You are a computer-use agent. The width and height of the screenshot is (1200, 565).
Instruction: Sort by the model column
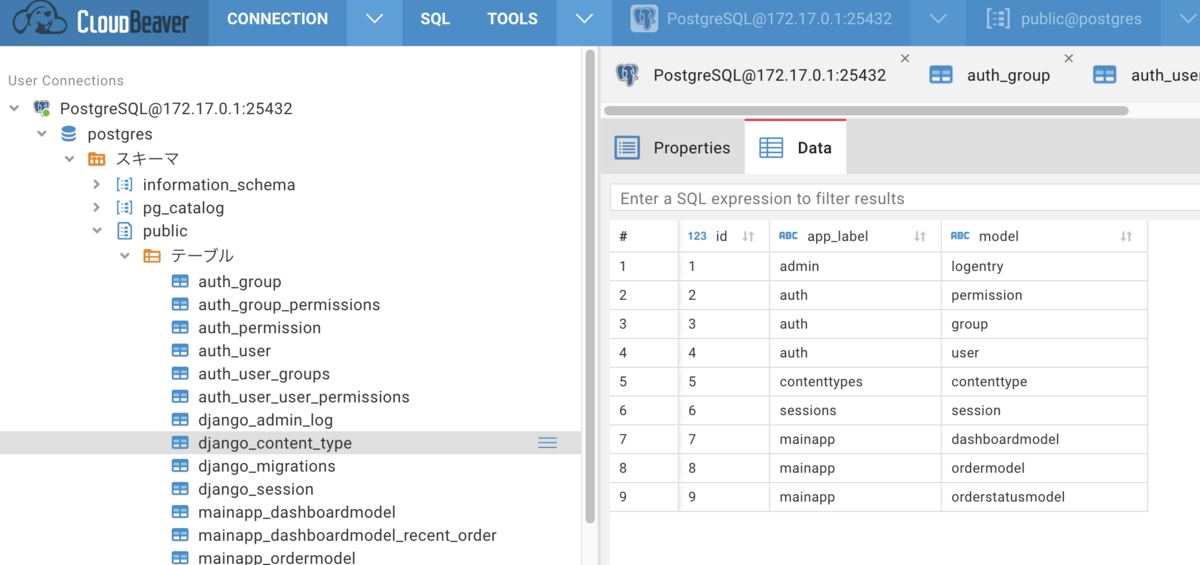click(x=1126, y=237)
